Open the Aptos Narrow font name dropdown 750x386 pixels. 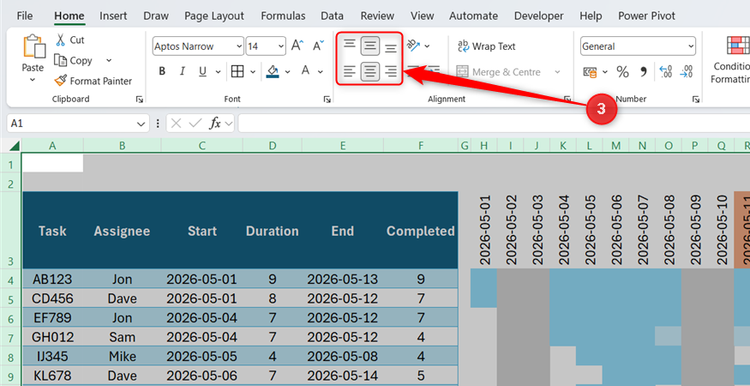pos(239,46)
